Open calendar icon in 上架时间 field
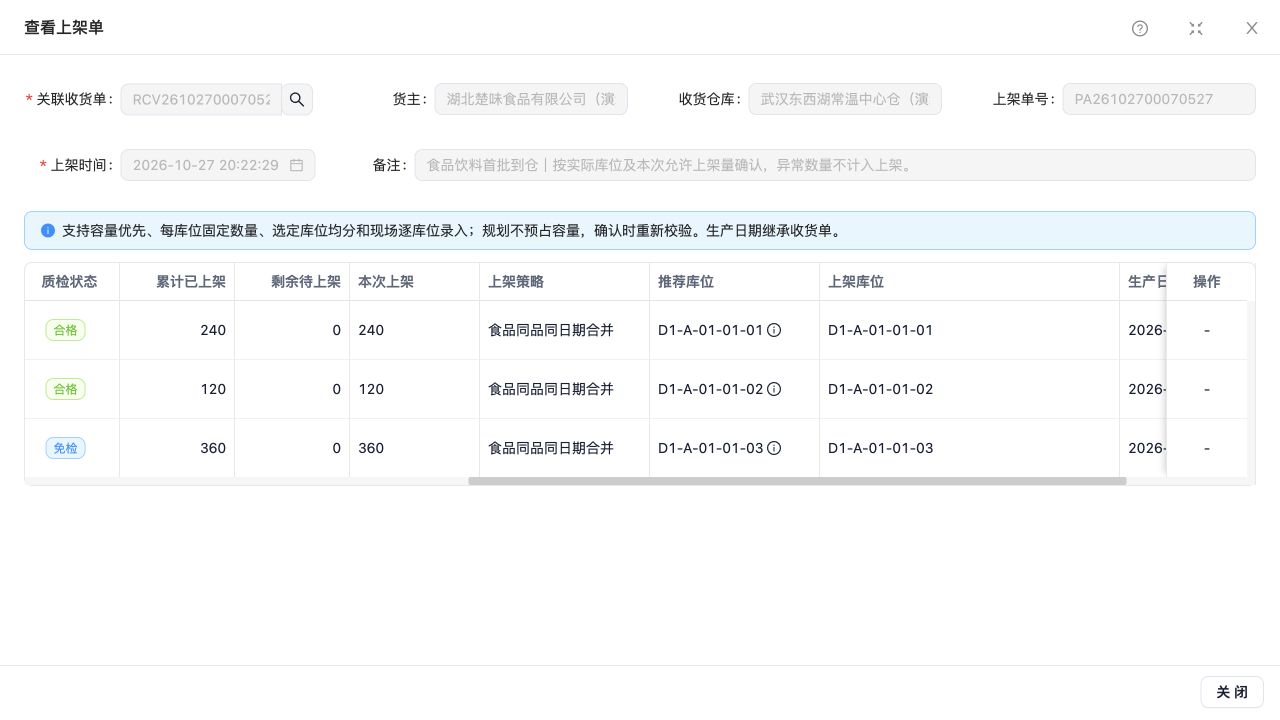 coord(296,165)
